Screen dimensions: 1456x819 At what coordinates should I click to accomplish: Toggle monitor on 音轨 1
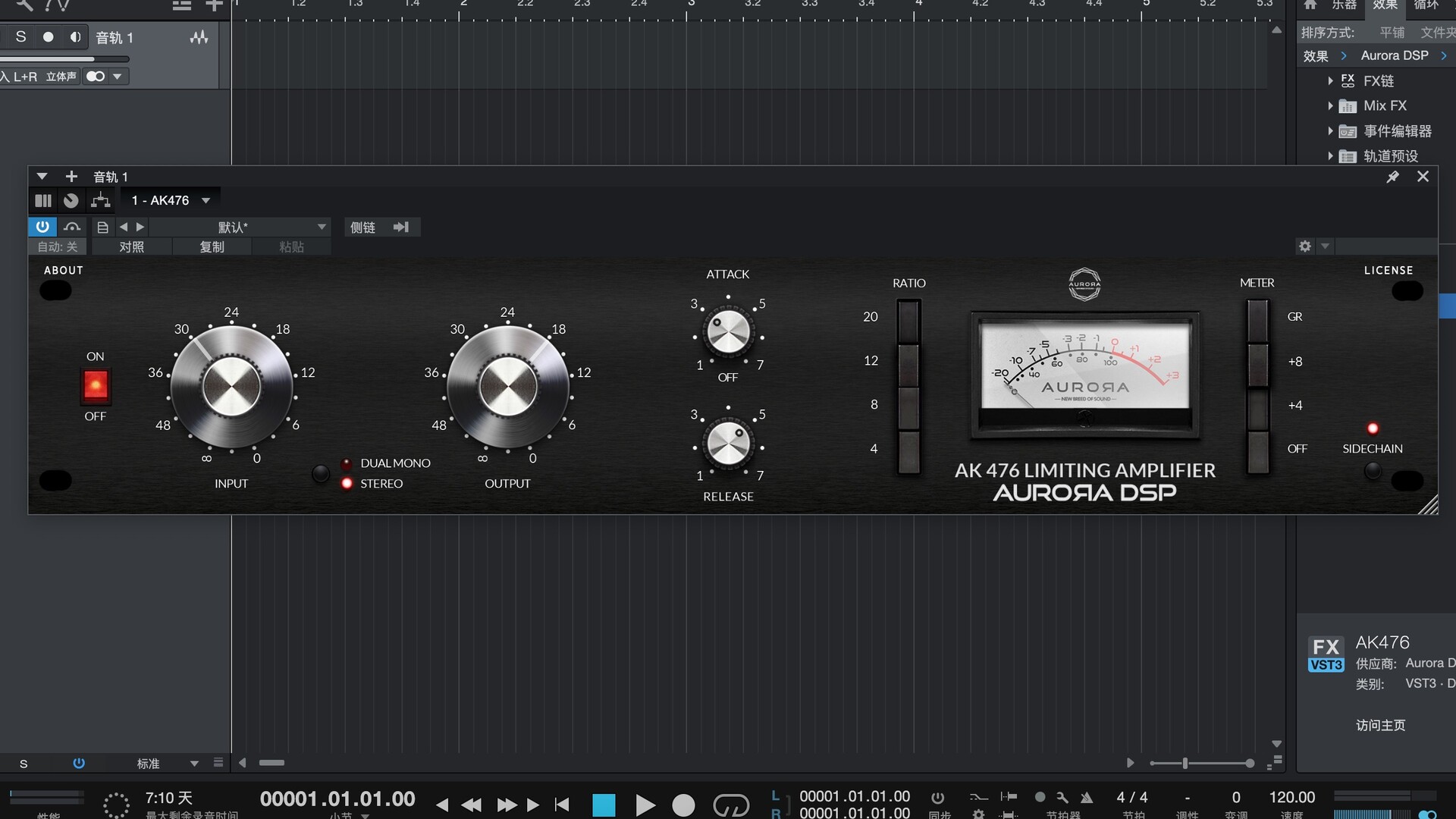coord(75,37)
